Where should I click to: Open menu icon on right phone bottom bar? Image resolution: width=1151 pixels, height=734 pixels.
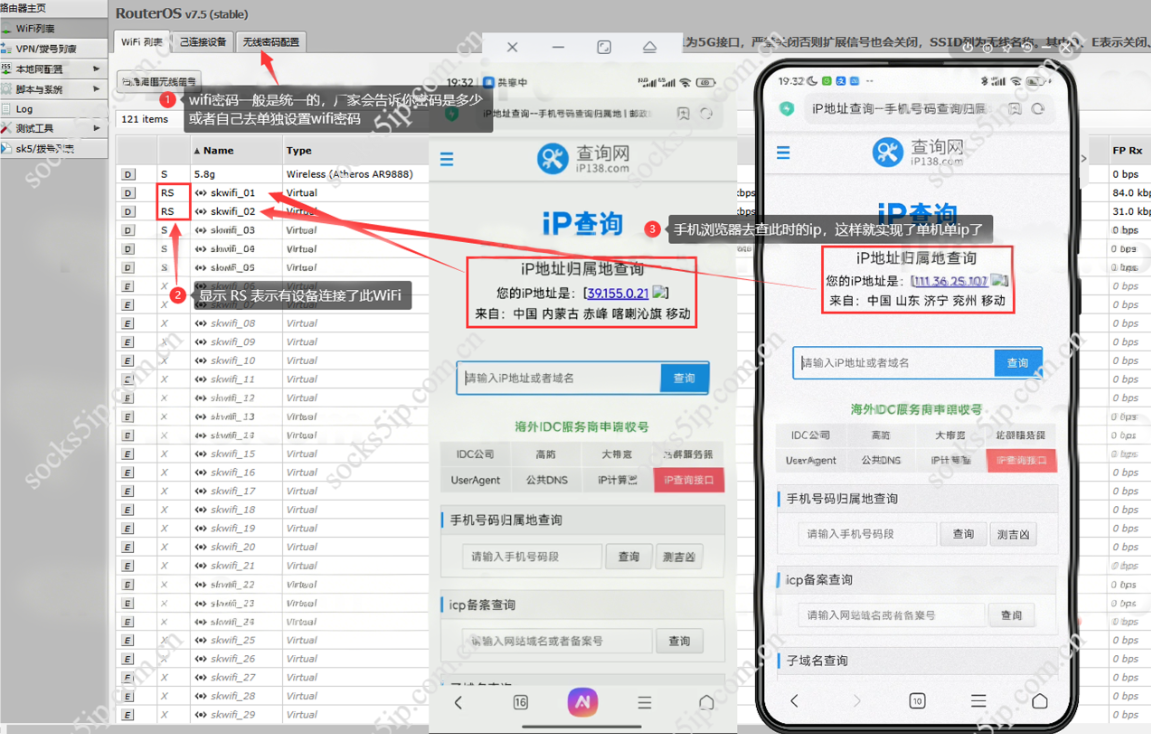[978, 701]
